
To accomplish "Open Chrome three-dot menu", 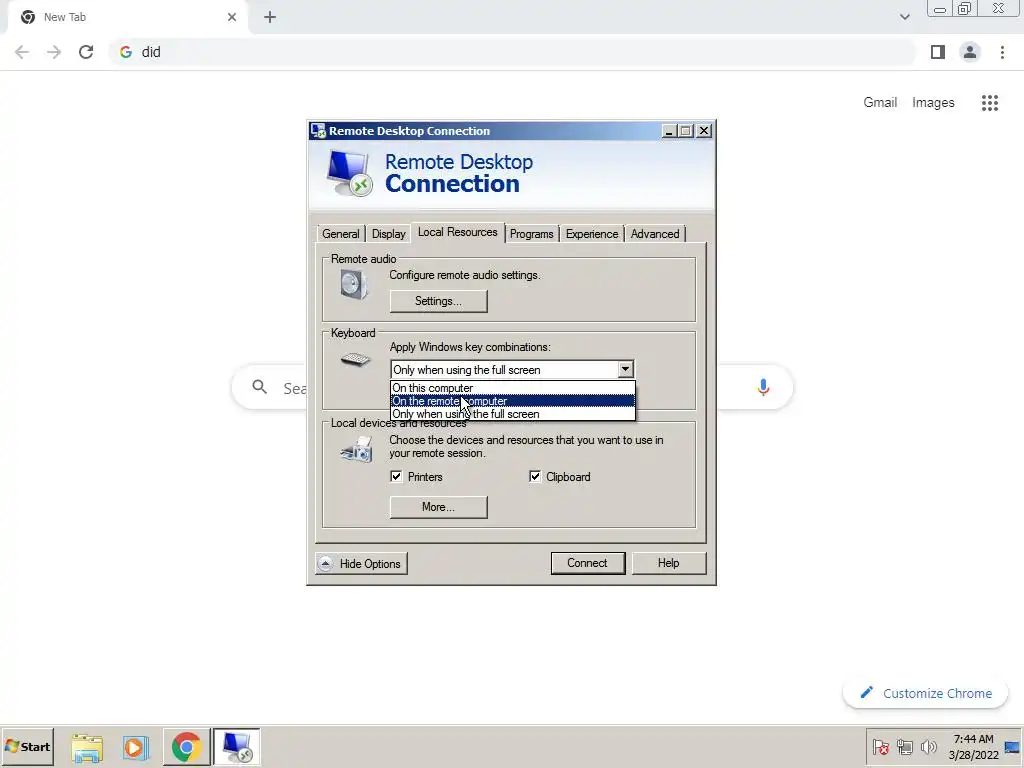I will [1002, 52].
